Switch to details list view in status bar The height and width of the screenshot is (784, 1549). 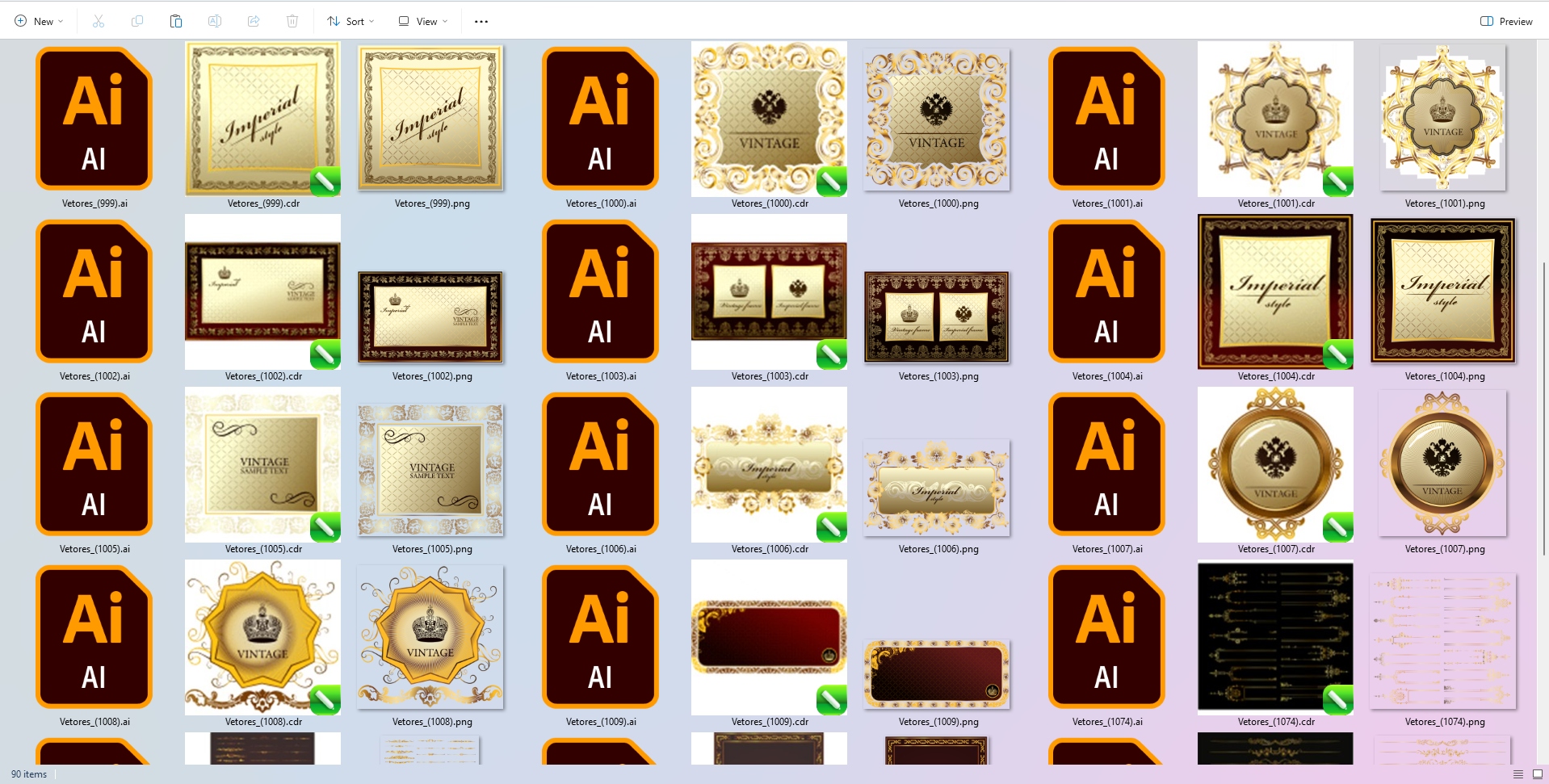click(x=1518, y=774)
